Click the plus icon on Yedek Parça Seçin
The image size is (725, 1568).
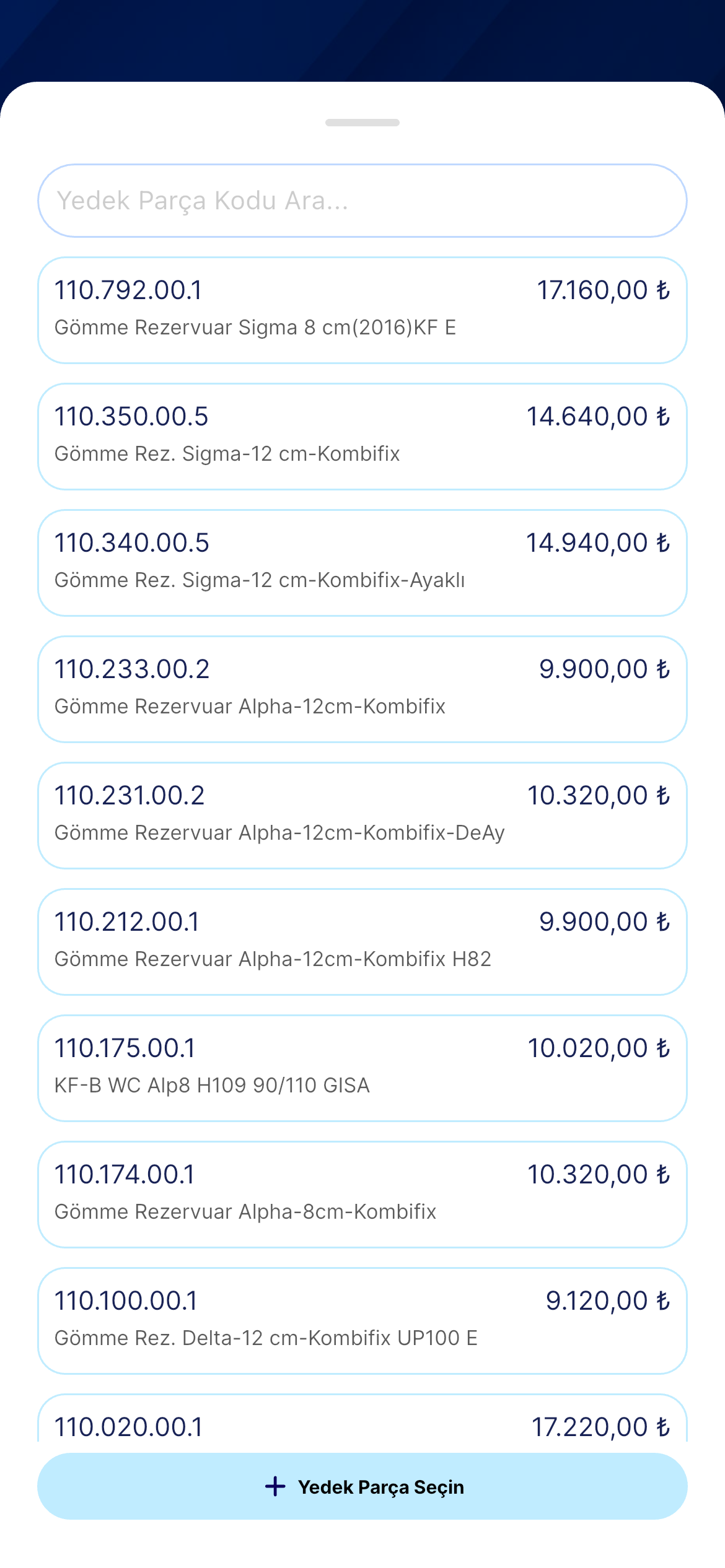tap(275, 1486)
